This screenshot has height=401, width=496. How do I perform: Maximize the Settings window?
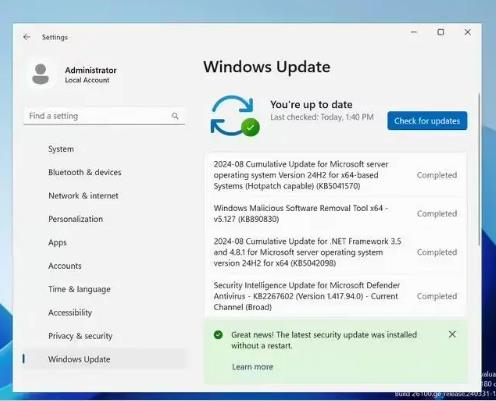[x=441, y=32]
